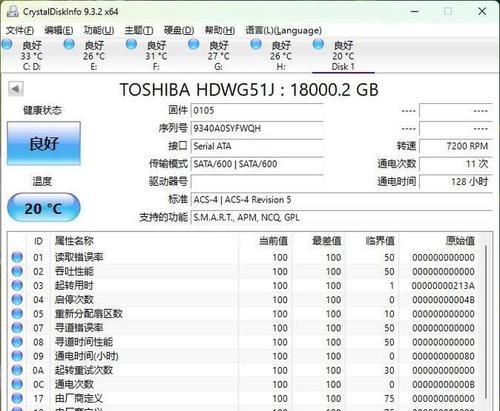Click raw value 0000000213A
The width and height of the screenshot is (500, 411).
443,286
